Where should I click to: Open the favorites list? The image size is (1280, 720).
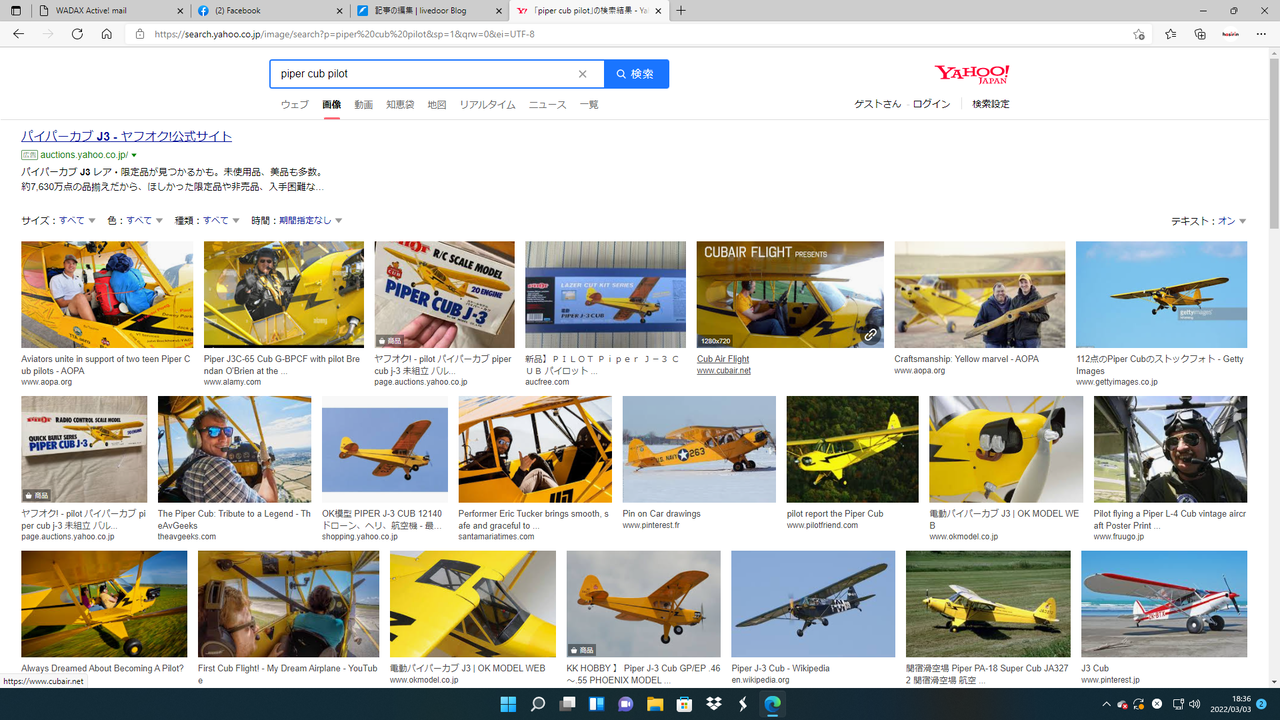pos(1171,34)
